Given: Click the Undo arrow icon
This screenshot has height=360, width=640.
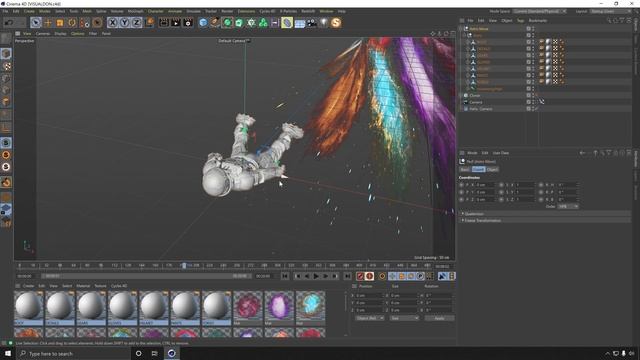Looking at the screenshot, I should pyautogui.click(x=9, y=22).
